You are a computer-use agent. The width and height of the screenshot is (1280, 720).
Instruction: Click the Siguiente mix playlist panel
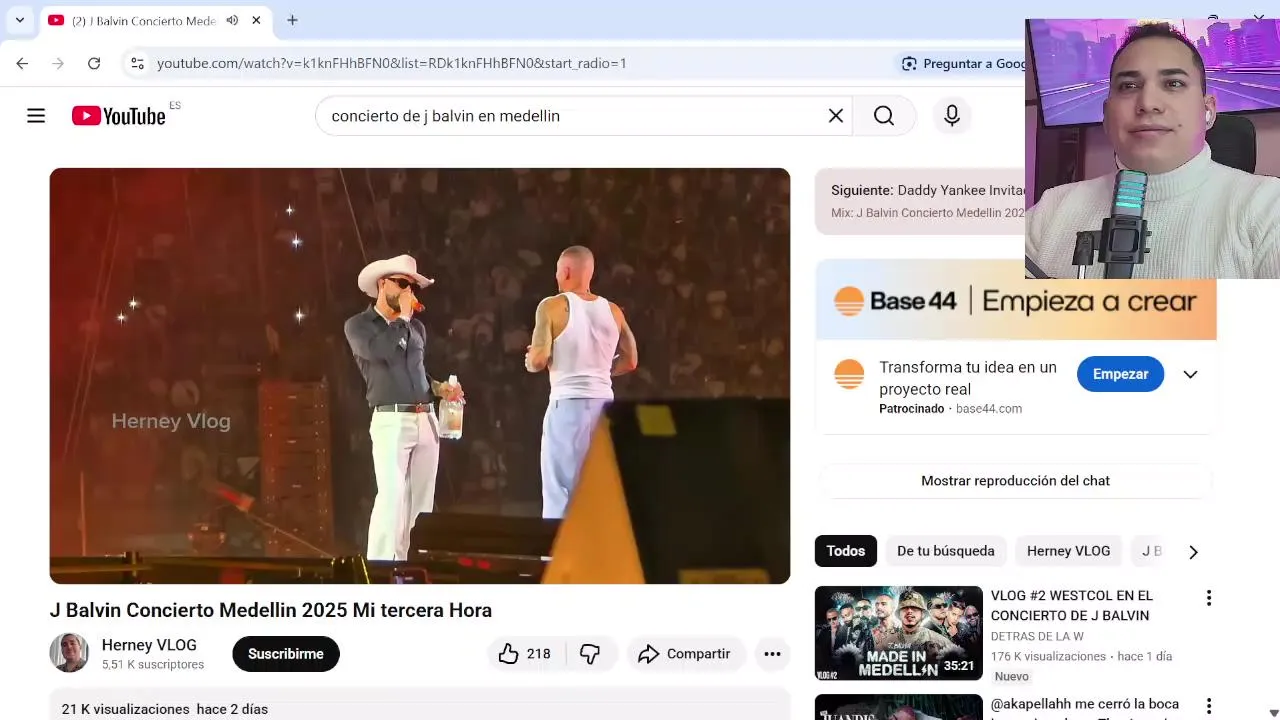(x=920, y=201)
